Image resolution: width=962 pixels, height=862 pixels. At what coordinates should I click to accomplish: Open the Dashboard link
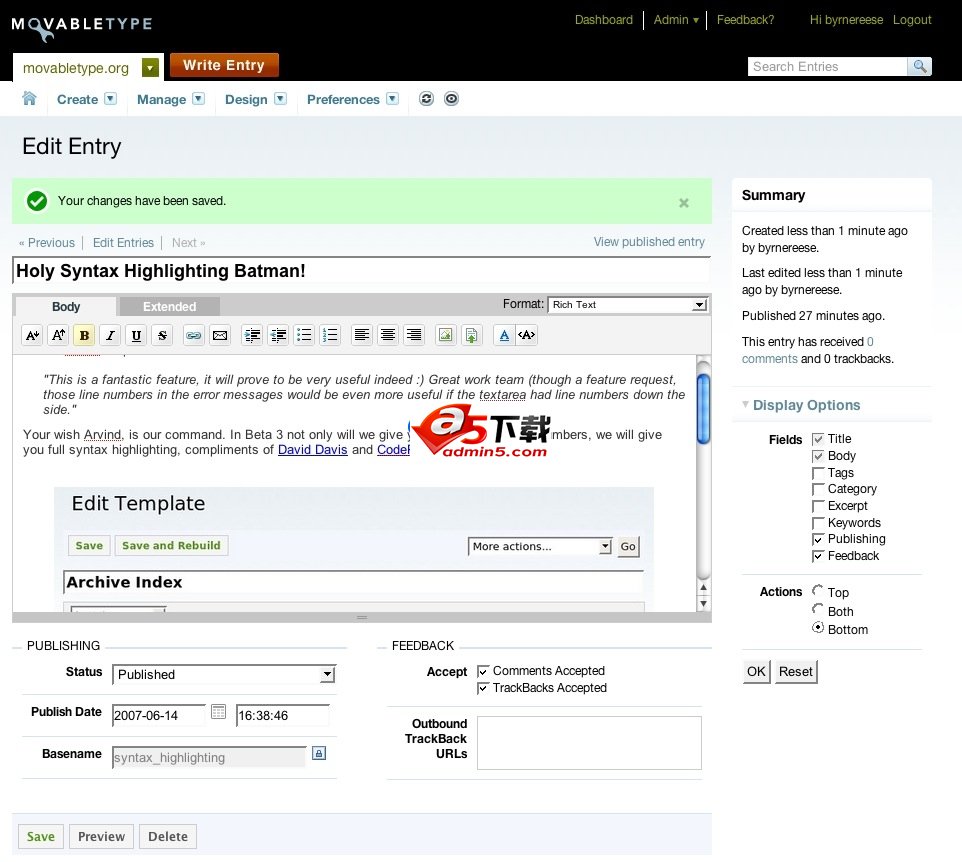pos(604,20)
